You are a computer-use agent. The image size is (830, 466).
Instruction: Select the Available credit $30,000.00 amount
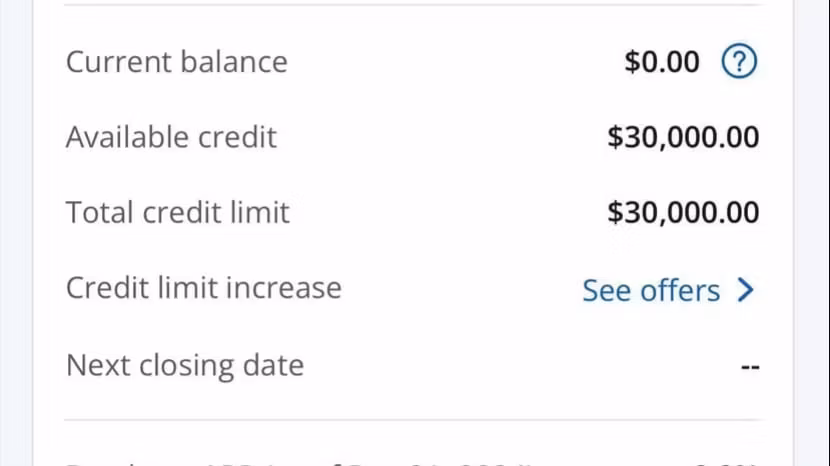tap(683, 137)
